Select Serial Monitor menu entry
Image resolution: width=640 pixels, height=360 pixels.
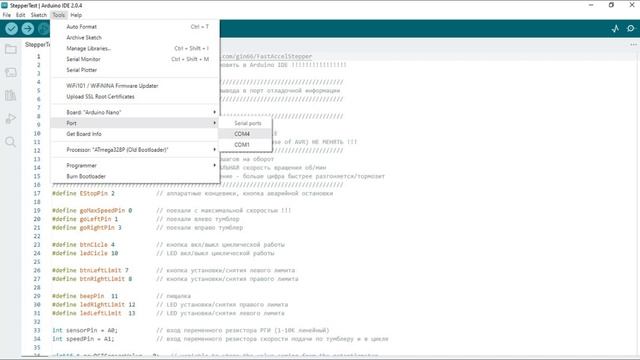135,59
